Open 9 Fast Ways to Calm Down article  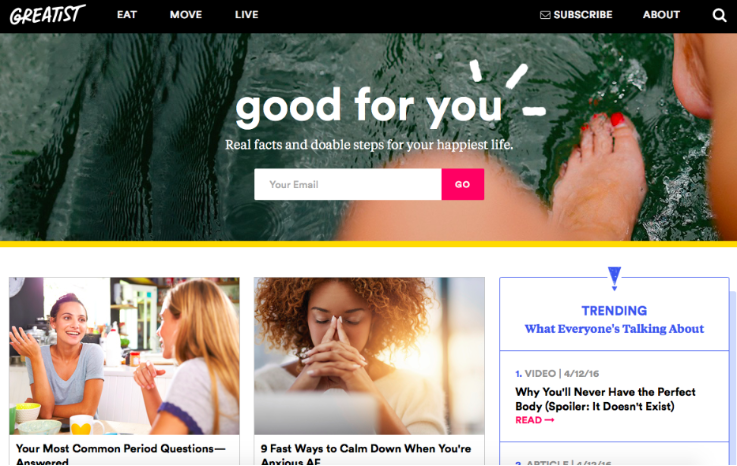pos(366,455)
